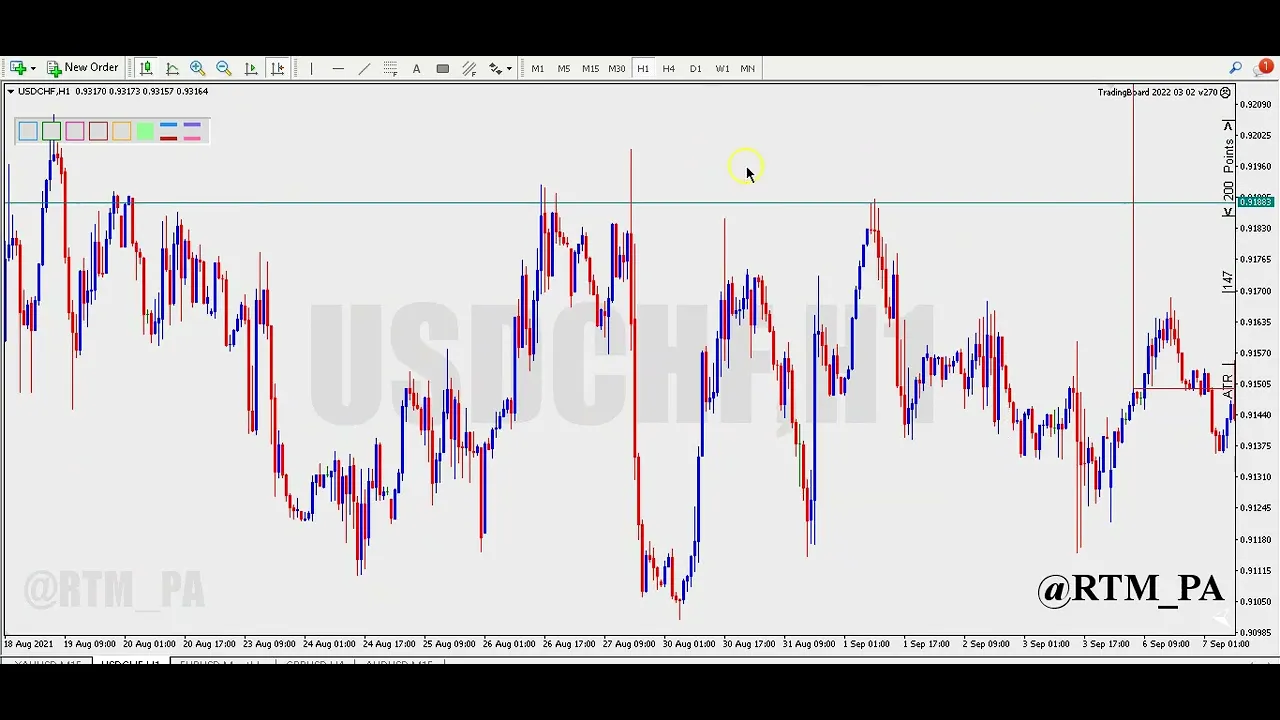1280x720 pixels.
Task: Pick the dark red outlined rectangle swatch
Action: tap(98, 131)
